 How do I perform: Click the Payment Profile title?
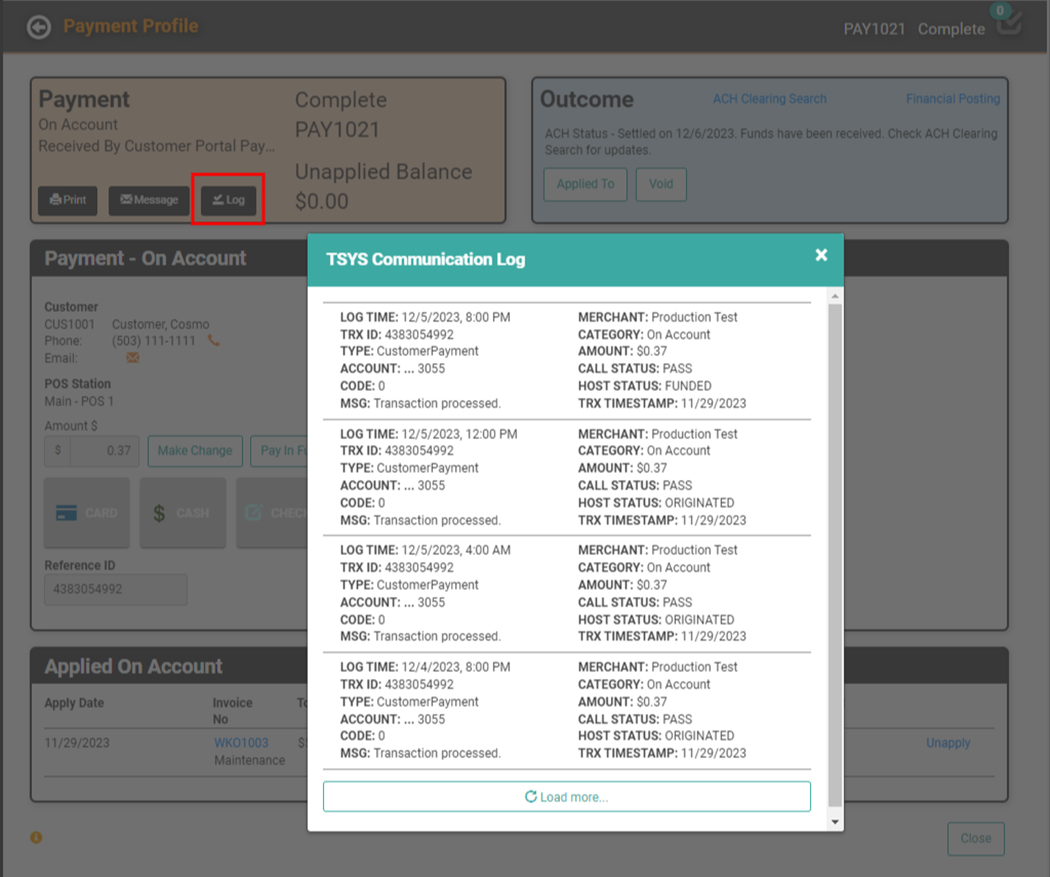[131, 26]
